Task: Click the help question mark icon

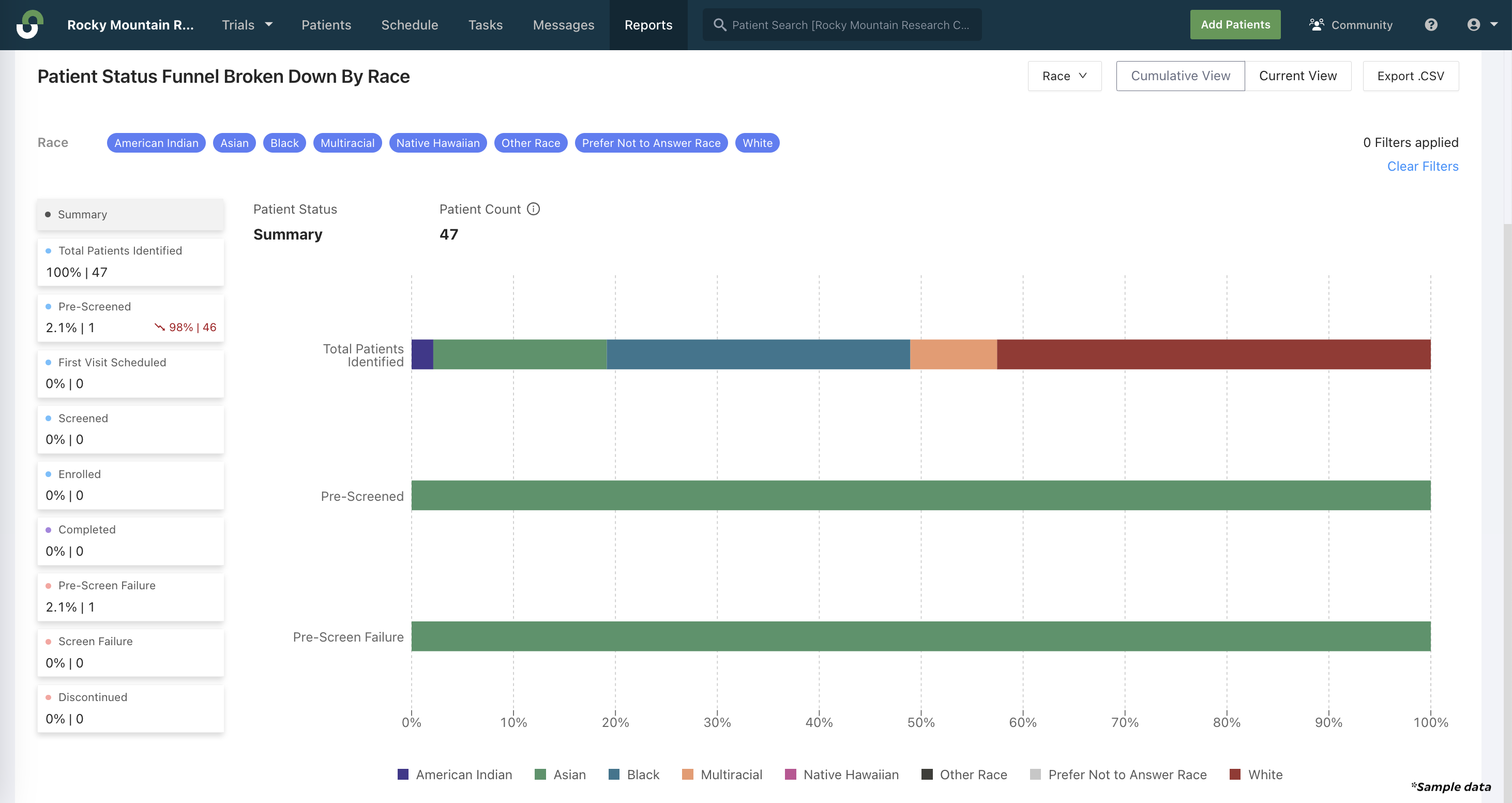Action: 1431,24
